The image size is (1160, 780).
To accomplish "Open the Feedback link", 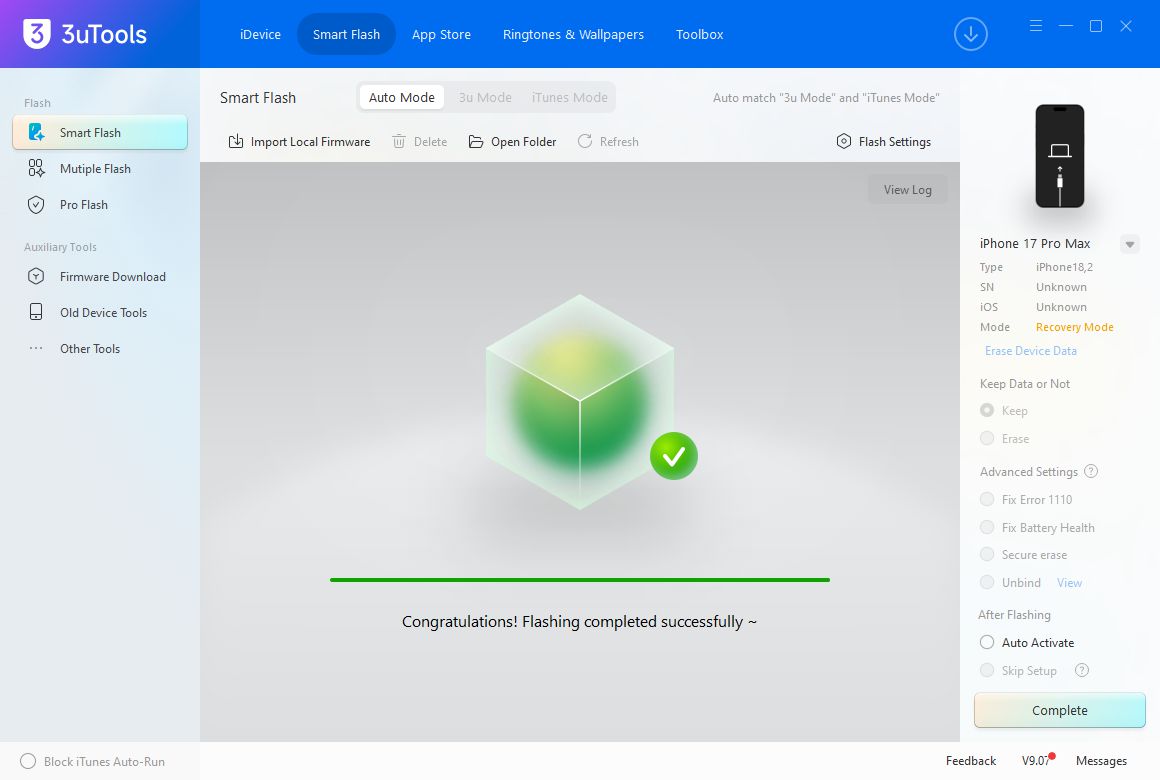I will [971, 761].
